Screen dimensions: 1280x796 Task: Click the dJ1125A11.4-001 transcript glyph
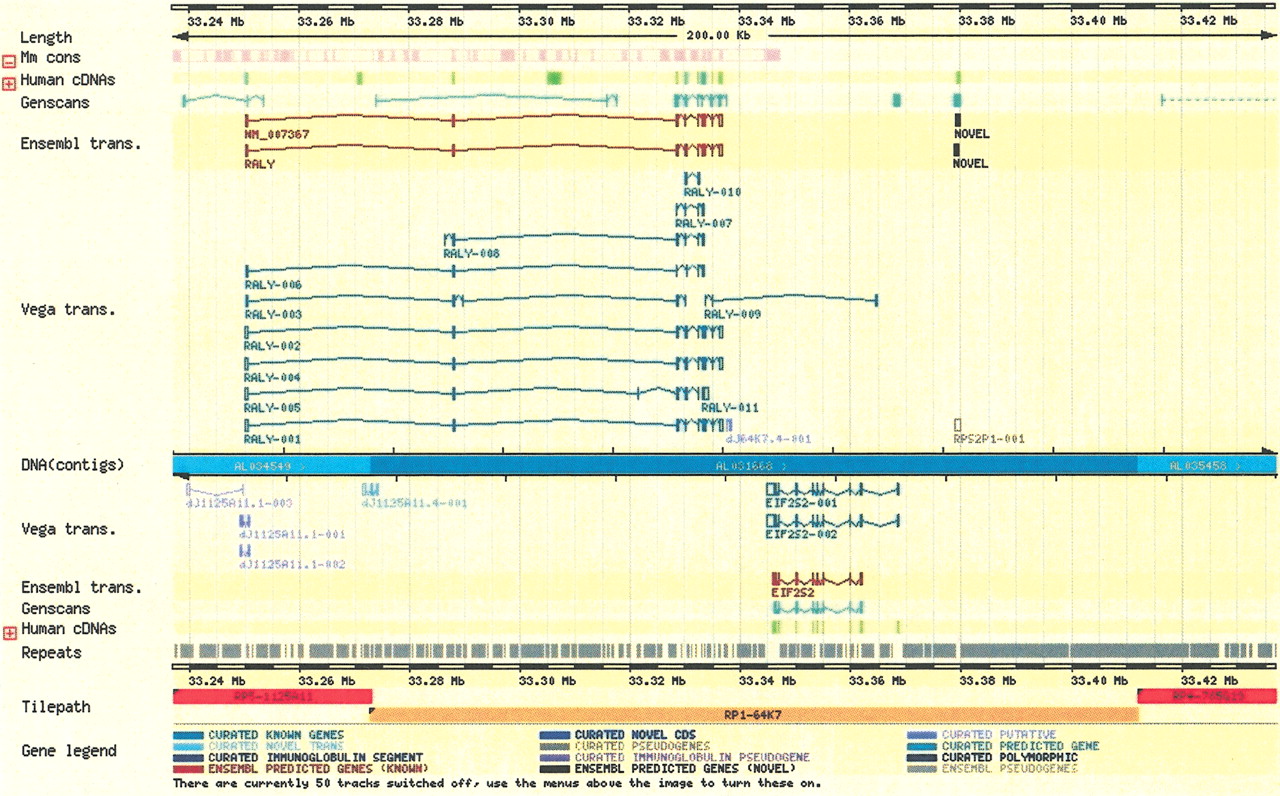370,490
